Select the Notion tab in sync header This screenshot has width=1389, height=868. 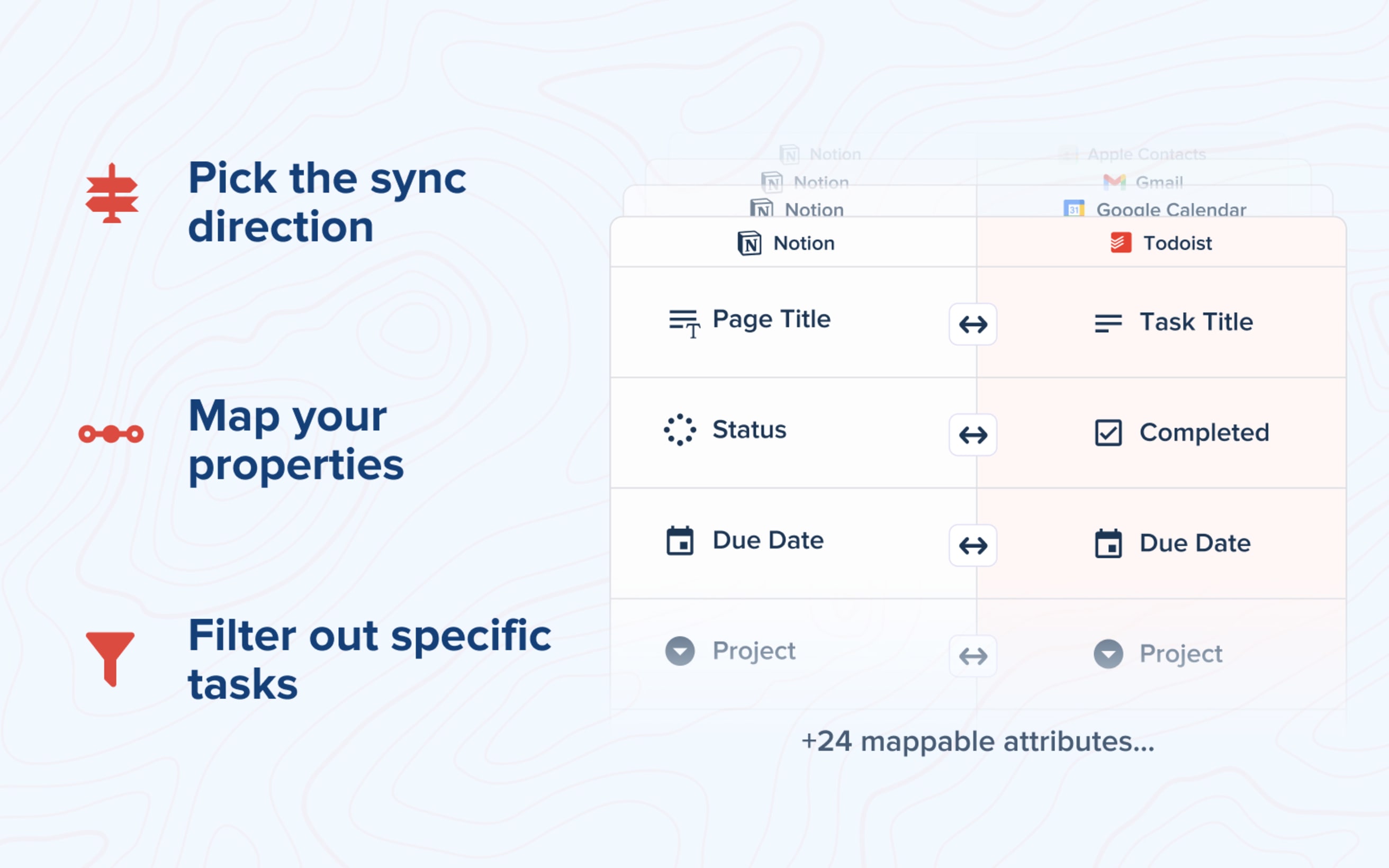[x=789, y=243]
